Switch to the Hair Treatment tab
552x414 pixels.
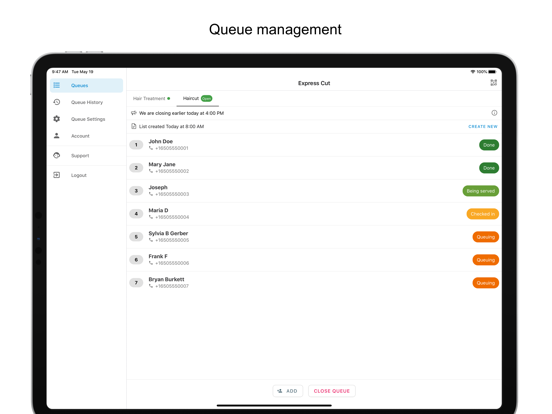pyautogui.click(x=152, y=99)
